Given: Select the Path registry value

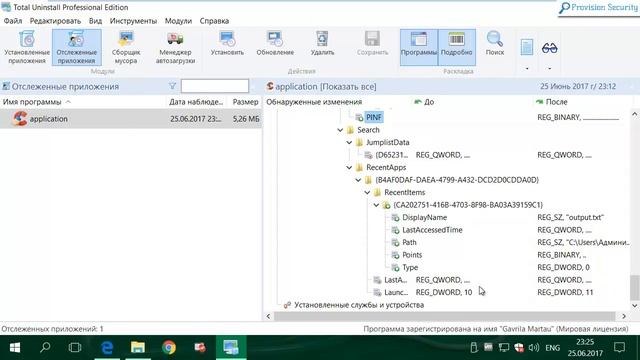Looking at the screenshot, I should pos(409,242).
